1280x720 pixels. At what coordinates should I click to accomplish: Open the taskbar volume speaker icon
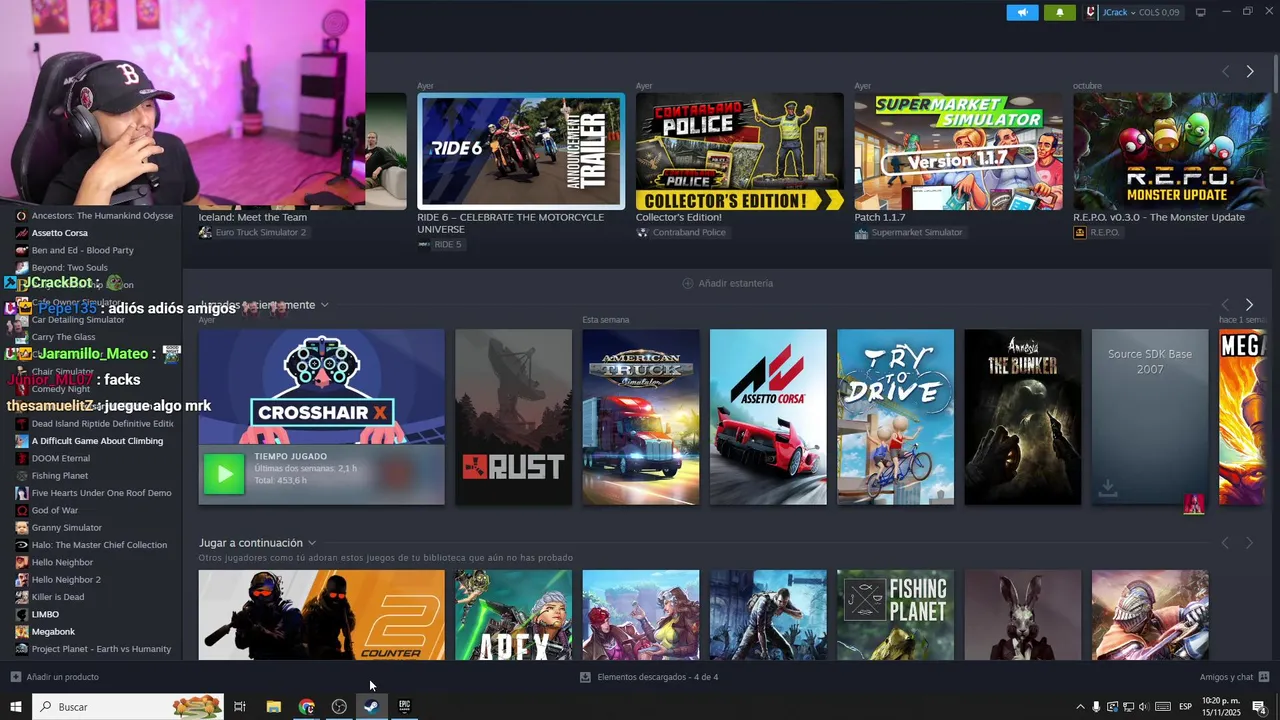point(1143,707)
